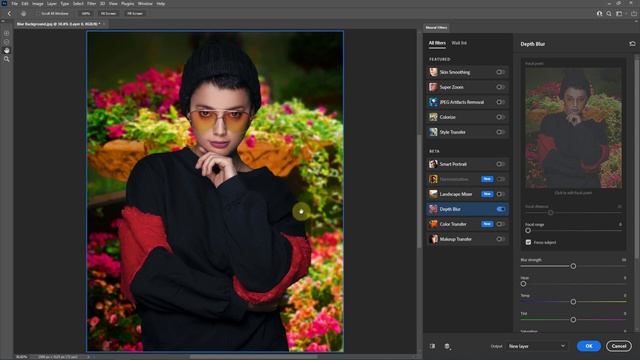
Task: Click the Makeup Transfer filter thumbnail icon
Action: click(433, 239)
